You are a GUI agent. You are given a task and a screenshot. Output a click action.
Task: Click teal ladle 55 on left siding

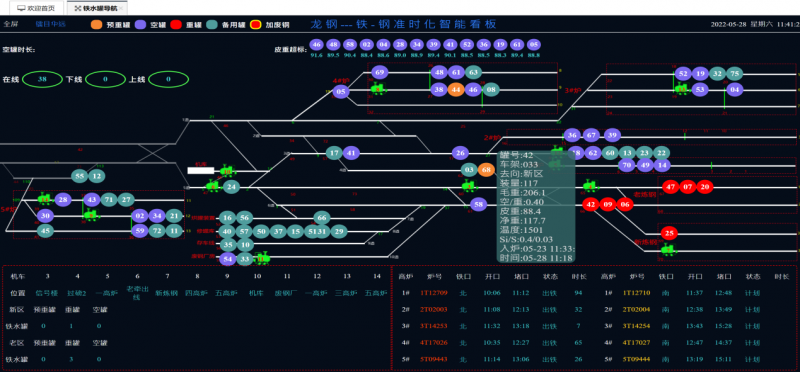click(x=80, y=177)
